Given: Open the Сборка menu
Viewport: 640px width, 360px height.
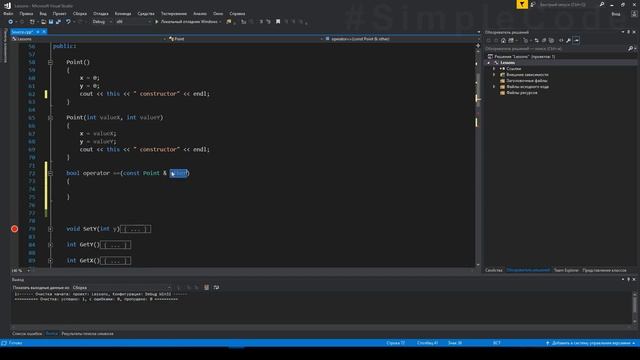Looking at the screenshot, I should click(x=80, y=13).
